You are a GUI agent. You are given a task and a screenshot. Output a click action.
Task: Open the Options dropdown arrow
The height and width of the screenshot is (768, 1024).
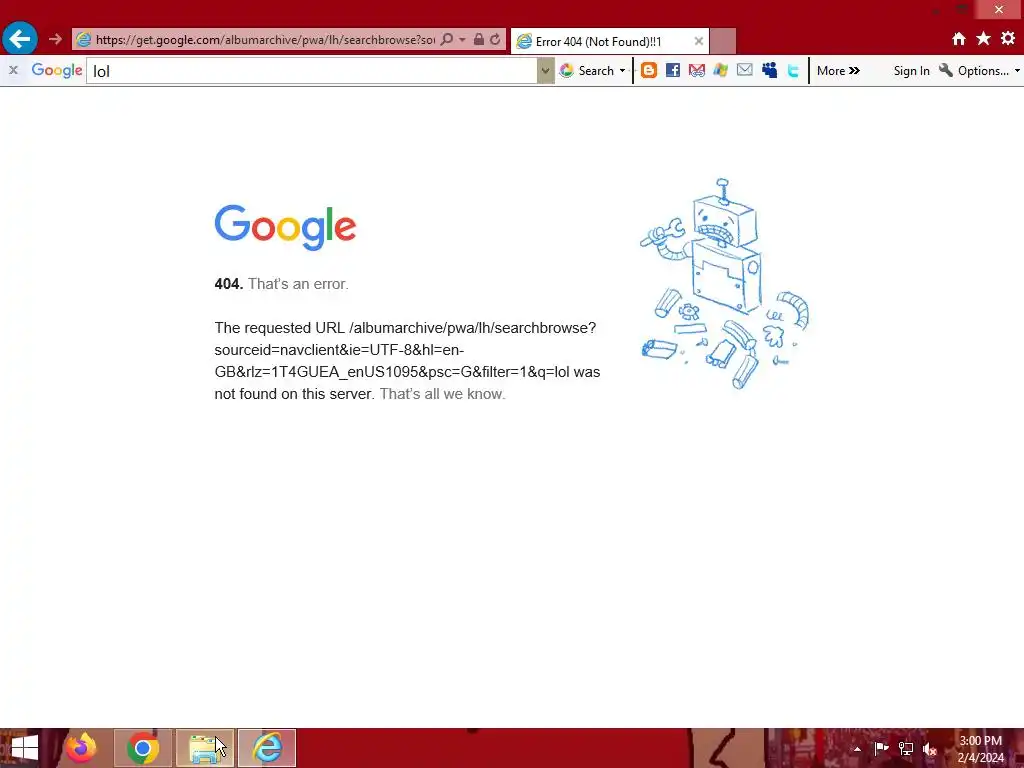pyautogui.click(x=1017, y=71)
